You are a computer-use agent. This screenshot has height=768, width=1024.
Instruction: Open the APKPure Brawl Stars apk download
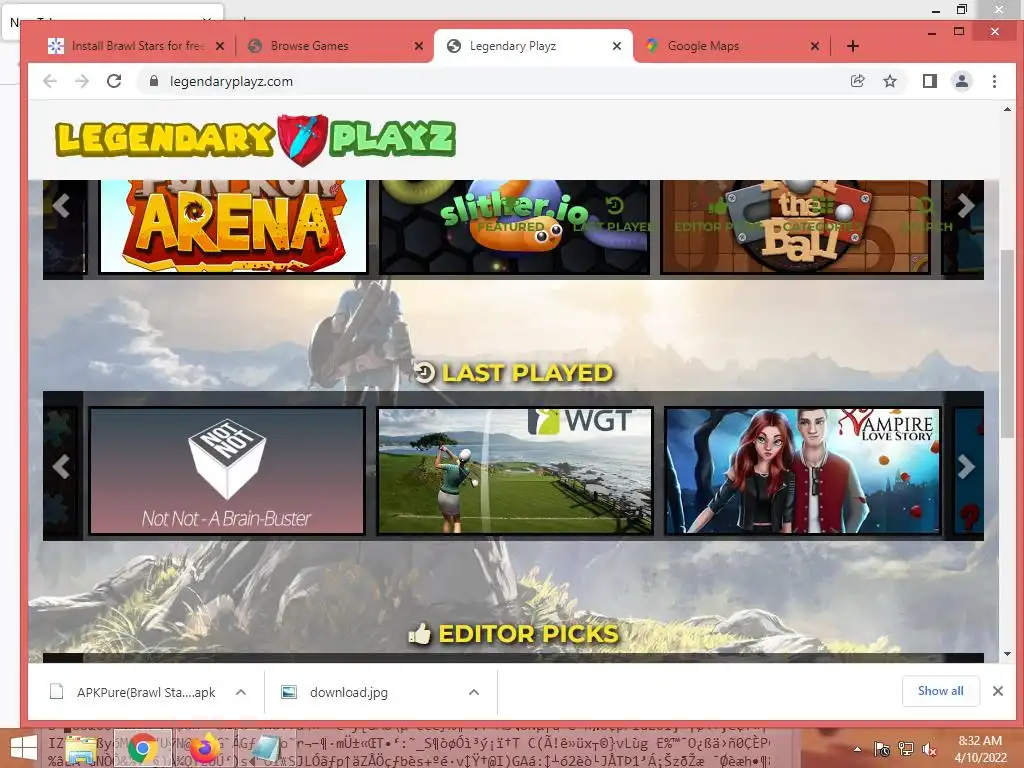coord(133,692)
